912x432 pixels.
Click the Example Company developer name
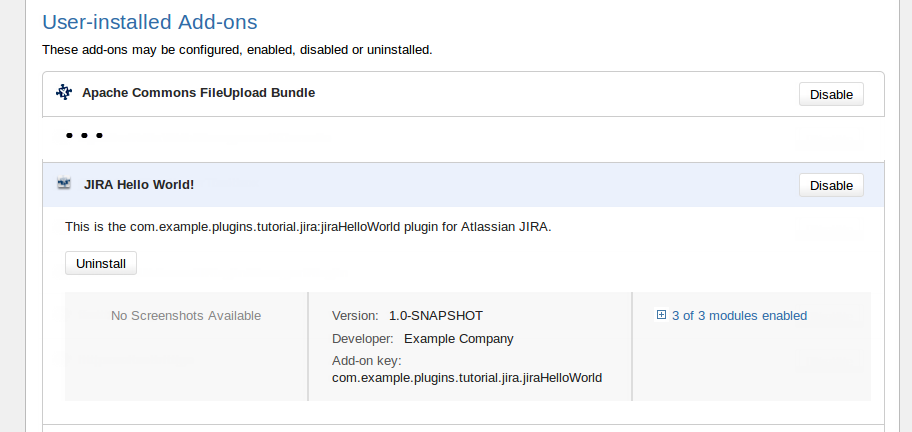(458, 338)
